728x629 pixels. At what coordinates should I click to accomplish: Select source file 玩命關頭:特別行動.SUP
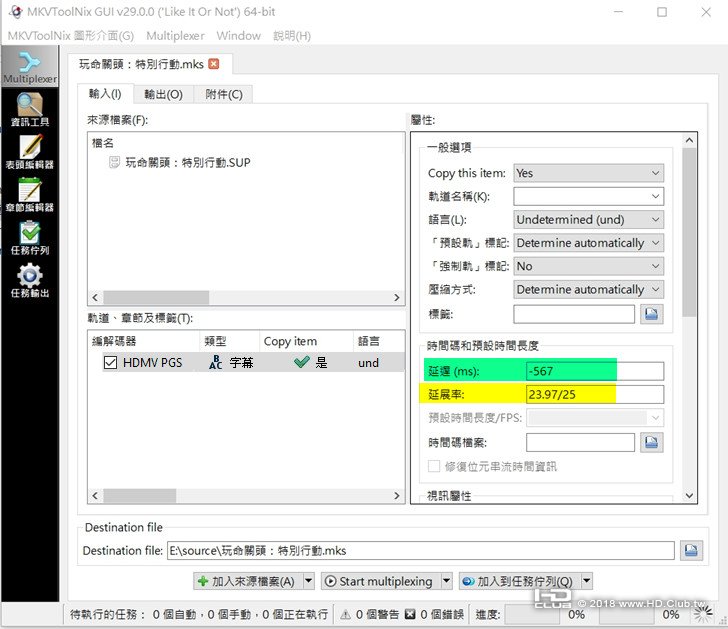188,162
